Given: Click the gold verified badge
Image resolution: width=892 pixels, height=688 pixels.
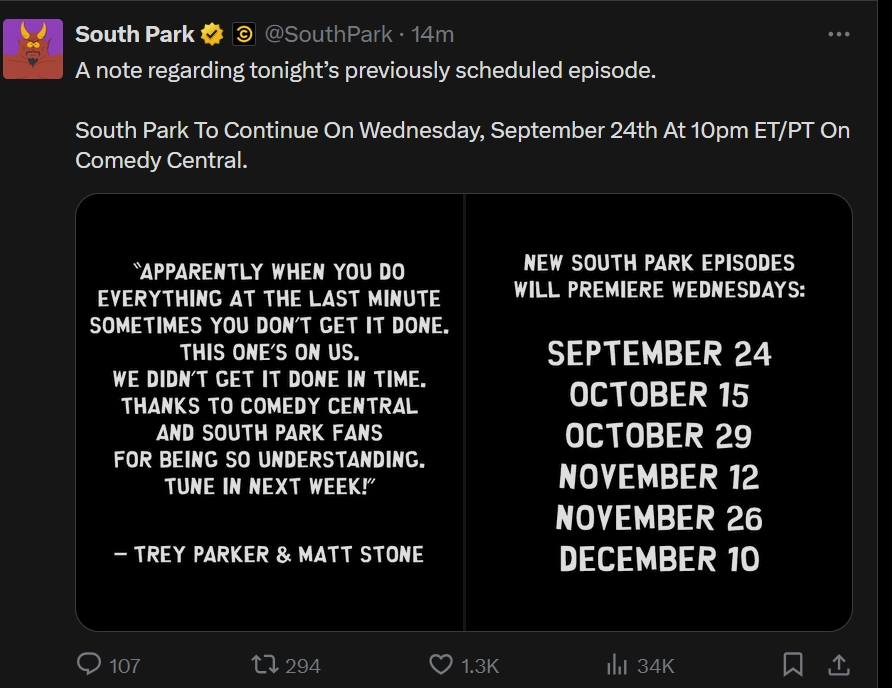Looking at the screenshot, I should click(212, 35).
